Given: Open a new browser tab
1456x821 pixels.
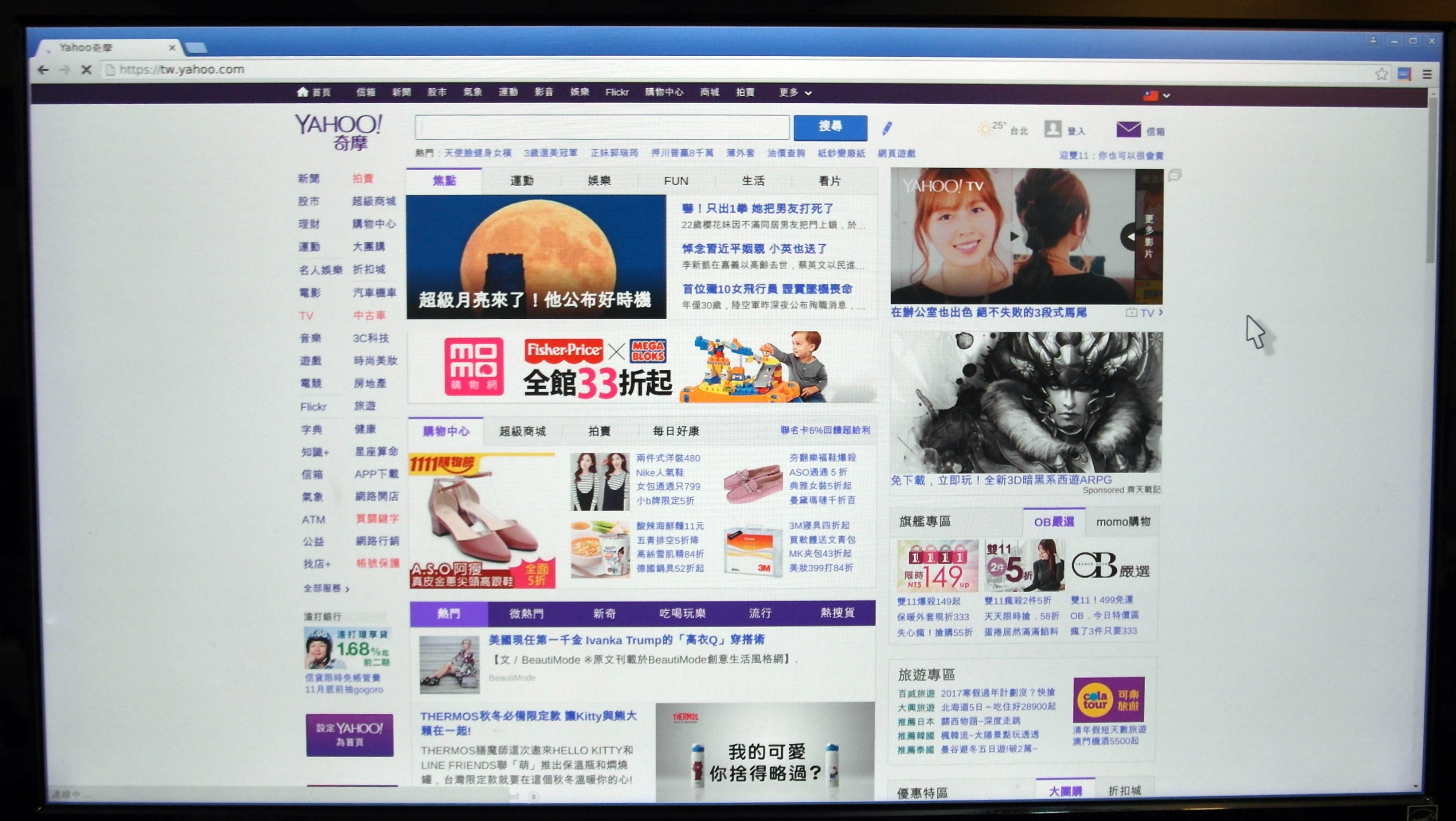Looking at the screenshot, I should pyautogui.click(x=196, y=48).
